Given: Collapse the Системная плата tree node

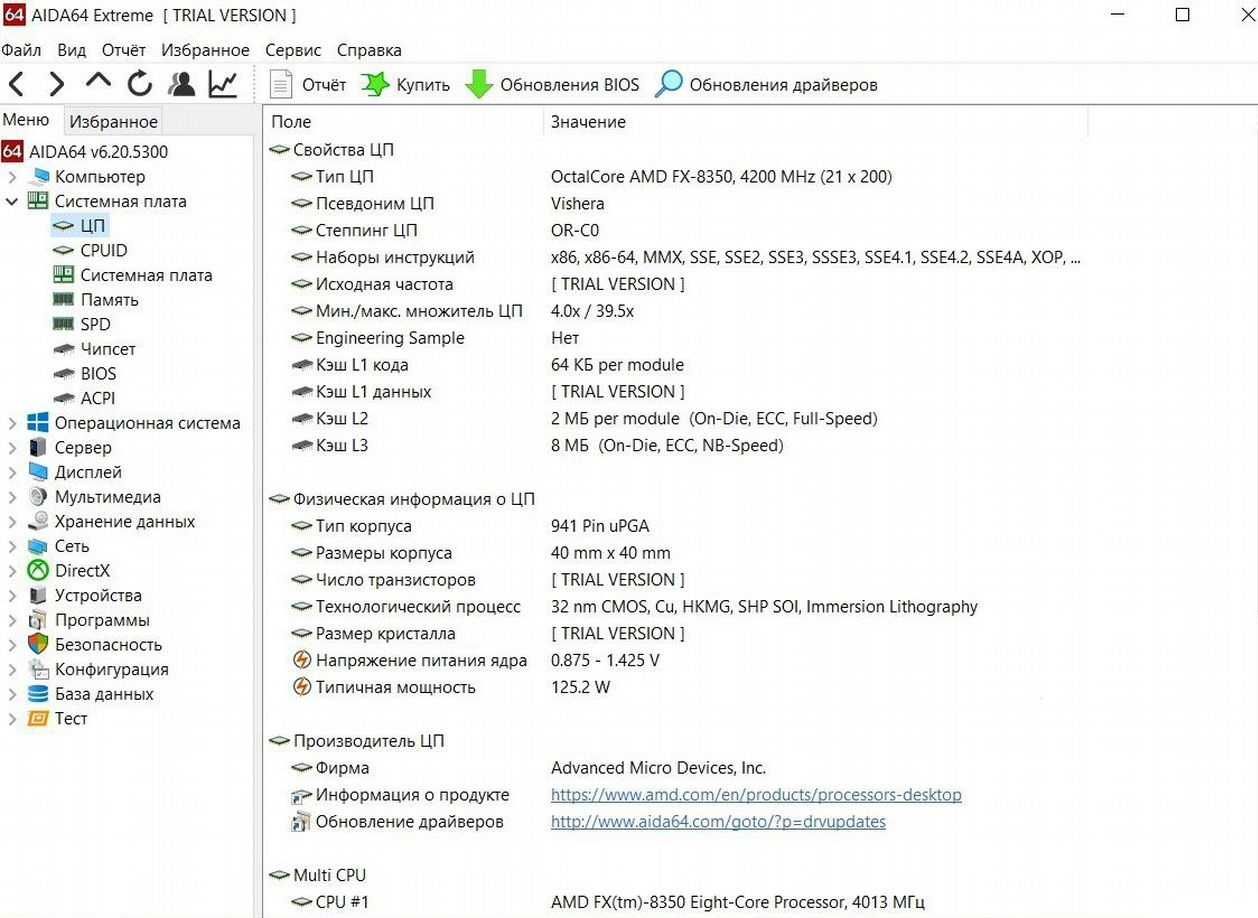Looking at the screenshot, I should 11,201.
